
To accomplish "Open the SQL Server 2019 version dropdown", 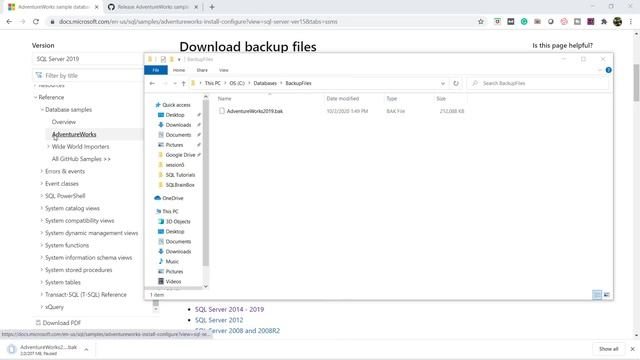I will tap(87, 59).
